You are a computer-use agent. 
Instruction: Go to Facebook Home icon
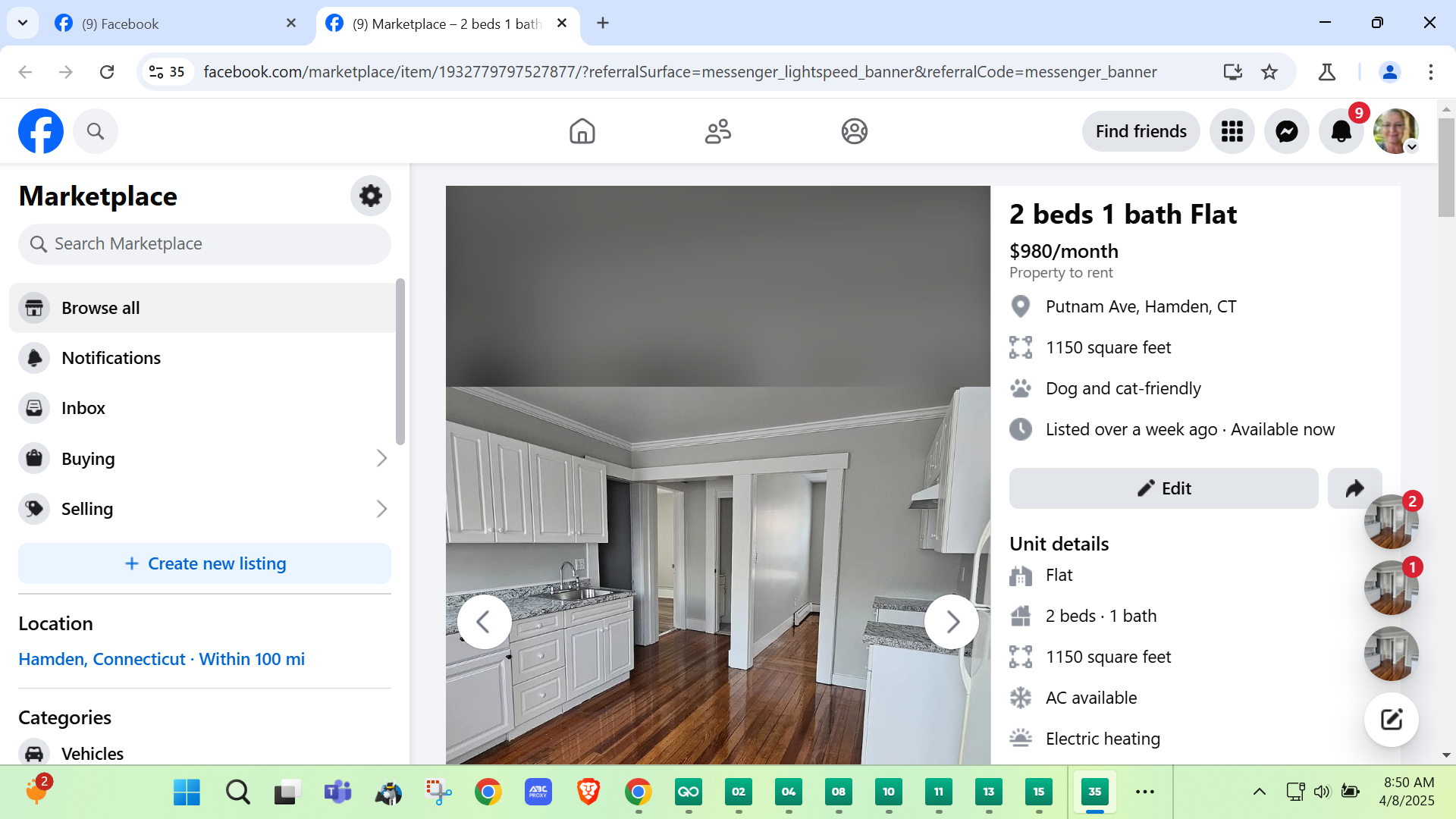point(582,131)
